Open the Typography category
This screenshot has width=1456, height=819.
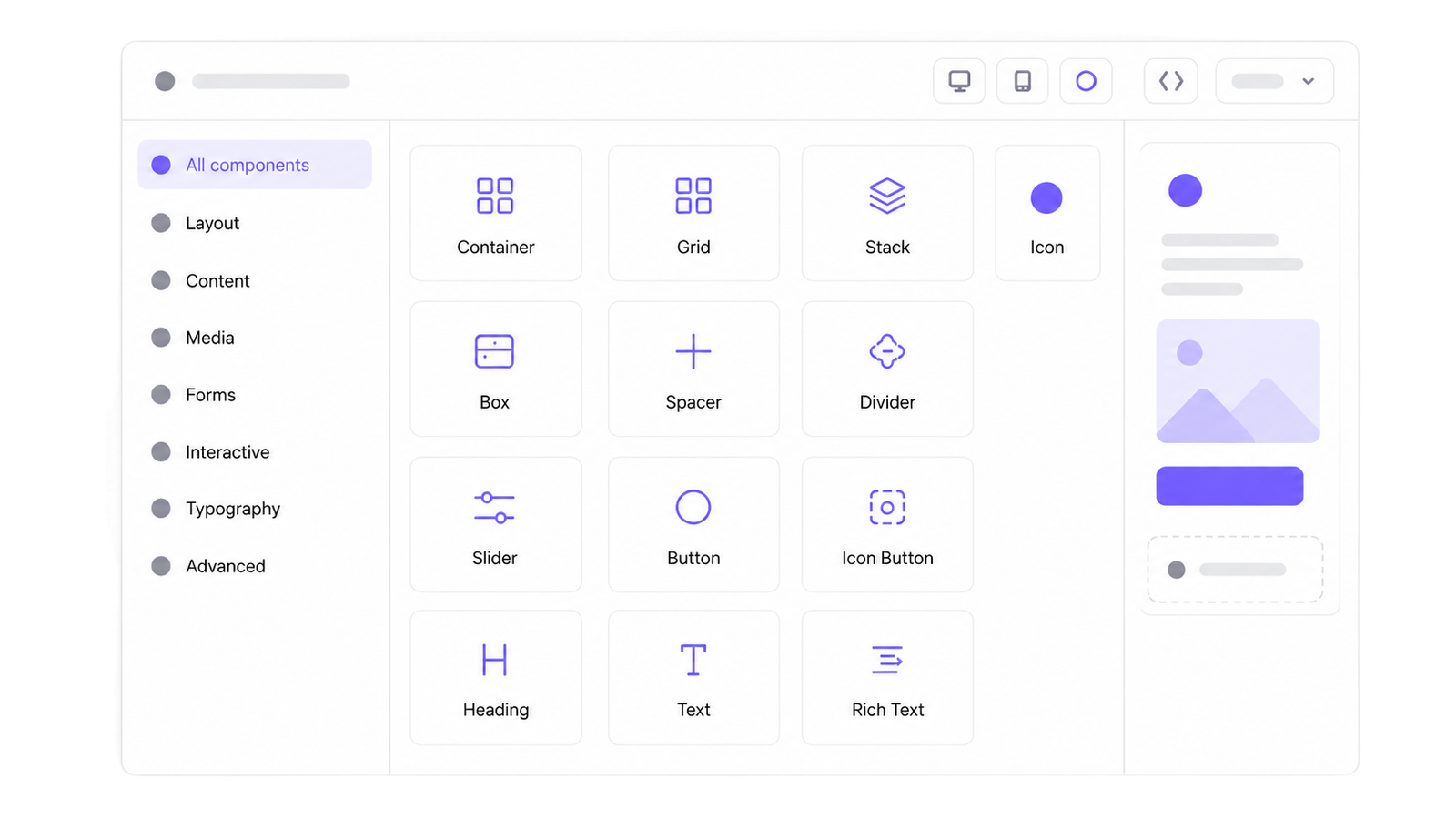coord(233,509)
